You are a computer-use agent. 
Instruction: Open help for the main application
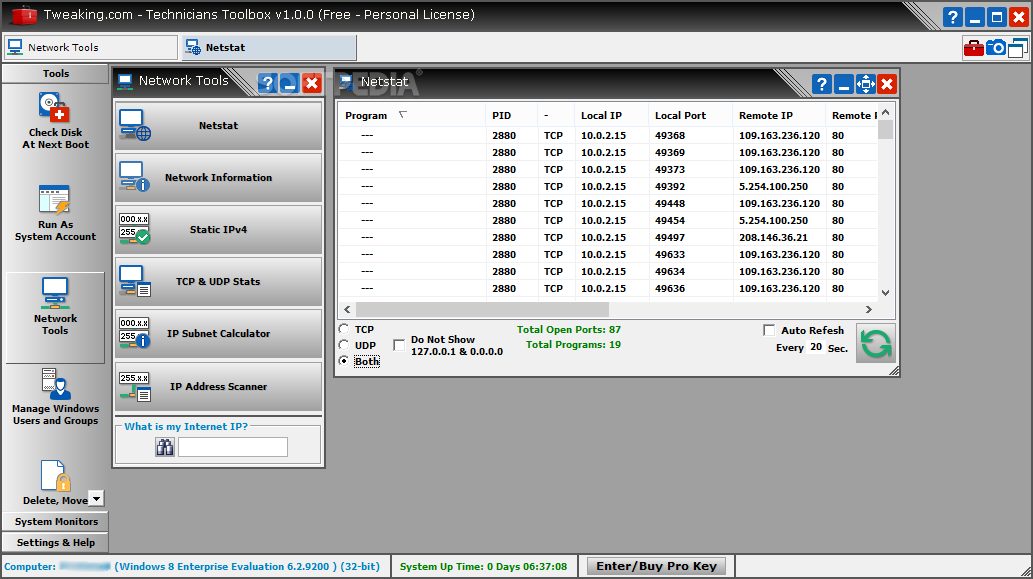(952, 17)
